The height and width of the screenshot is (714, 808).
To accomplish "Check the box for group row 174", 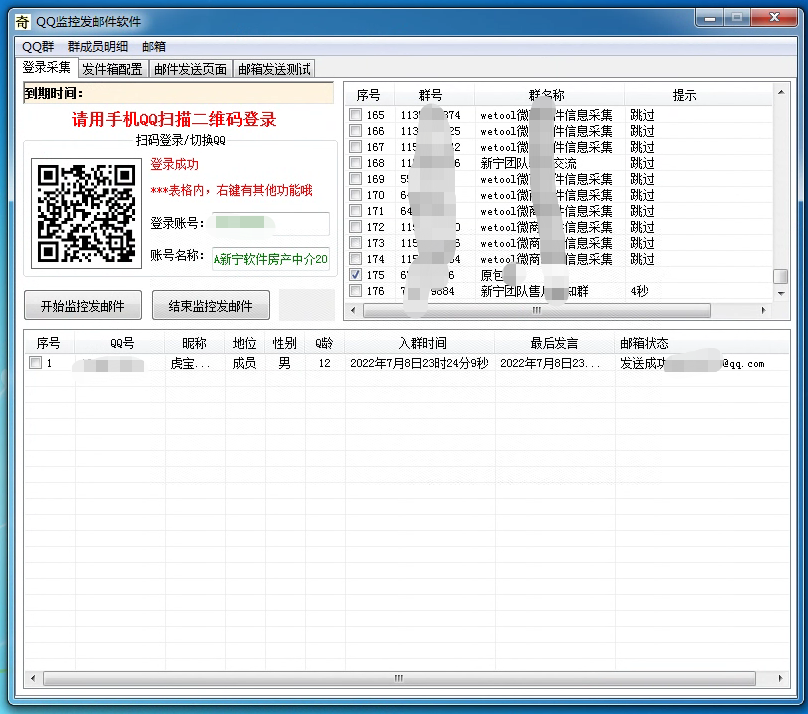I will pos(356,258).
